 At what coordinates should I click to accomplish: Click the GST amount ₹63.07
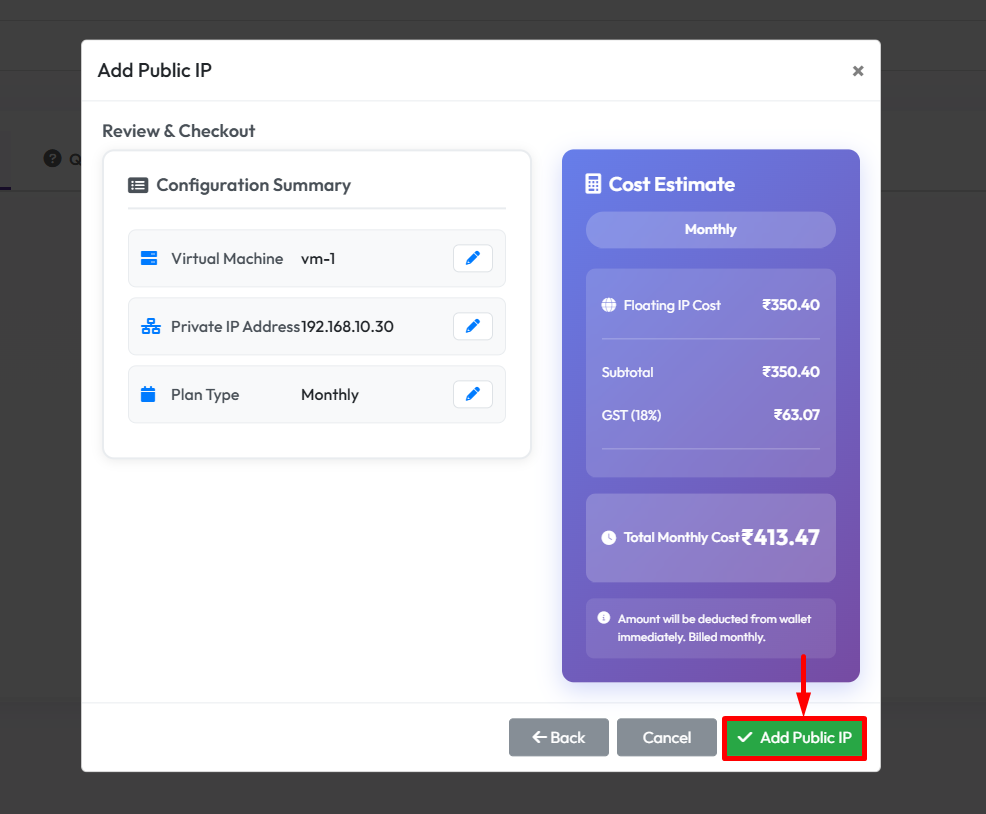click(x=796, y=415)
